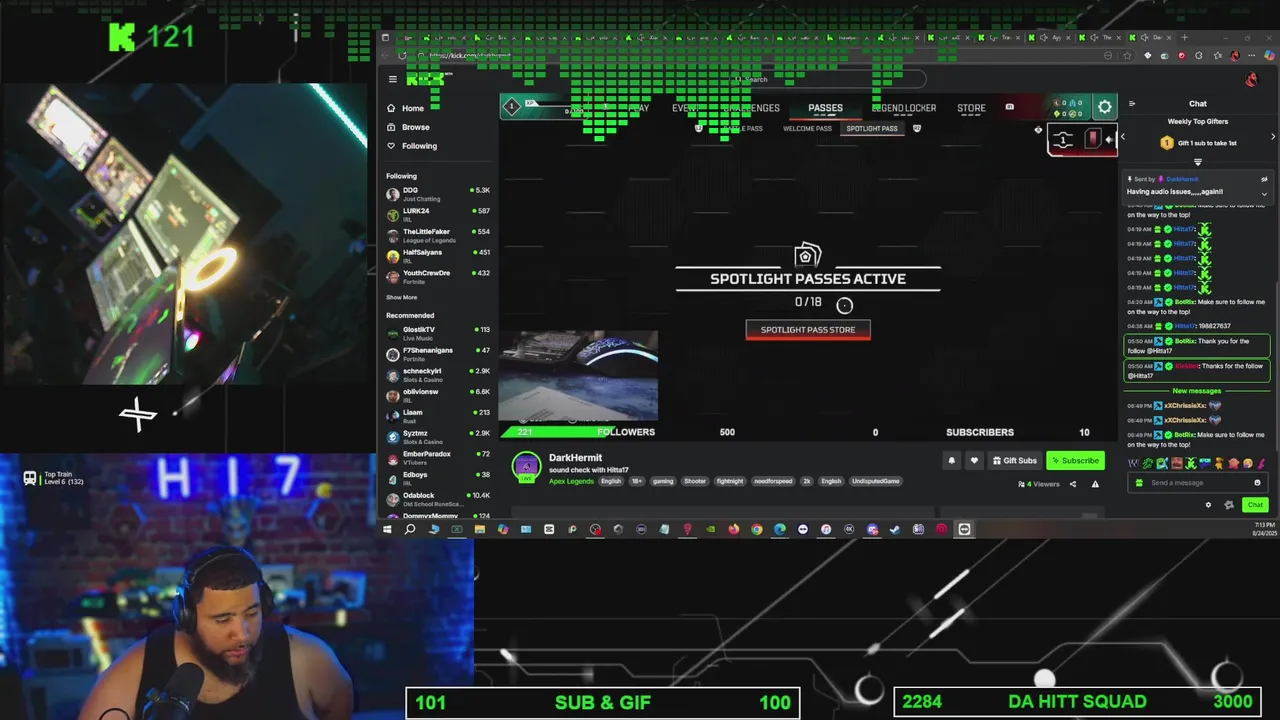Image resolution: width=1280 pixels, height=720 pixels.
Task: Expand the pinned message chevron
Action: click(x=1264, y=193)
